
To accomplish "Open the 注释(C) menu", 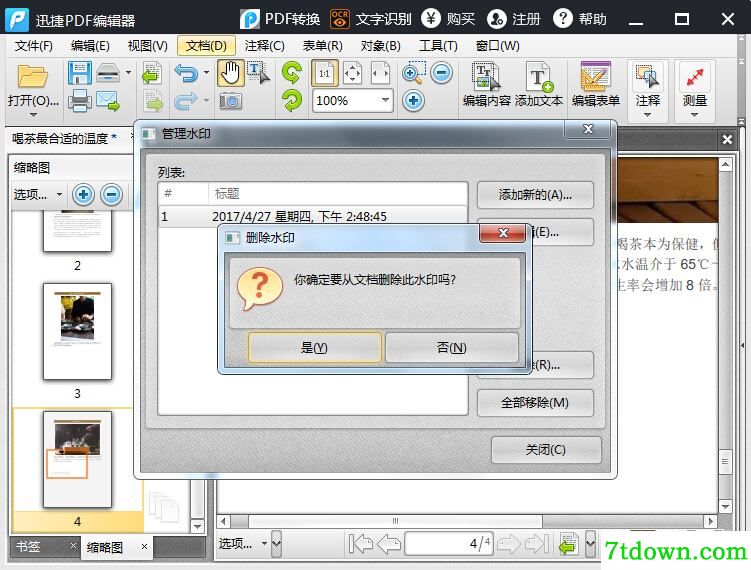I will point(264,46).
